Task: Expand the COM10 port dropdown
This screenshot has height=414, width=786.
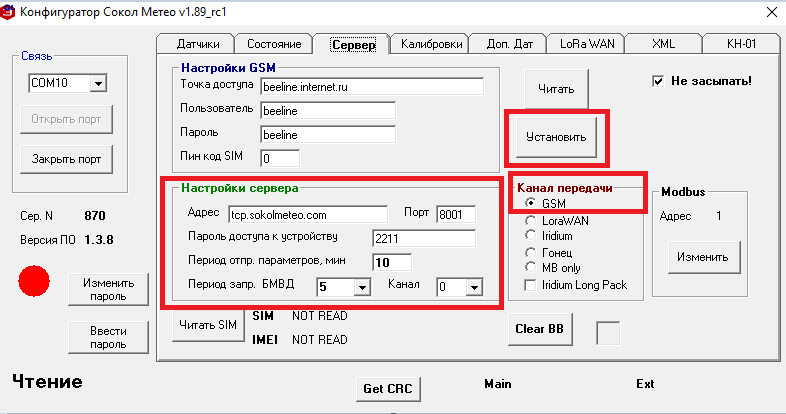Action: [98, 83]
